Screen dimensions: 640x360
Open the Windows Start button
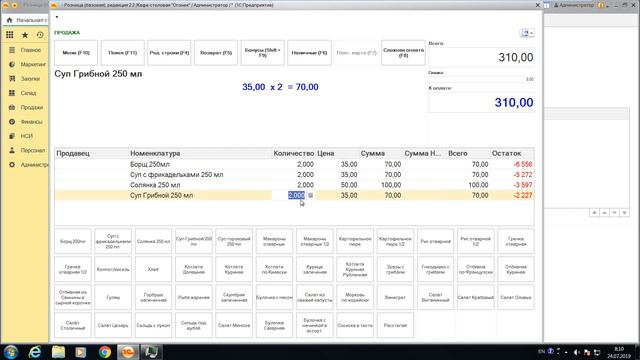click(11, 352)
